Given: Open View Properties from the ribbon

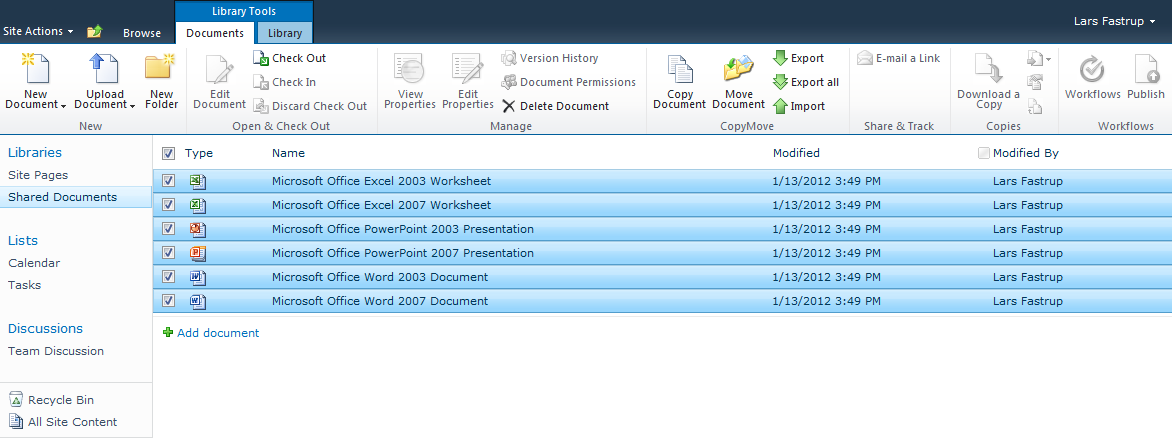Looking at the screenshot, I should 410,82.
